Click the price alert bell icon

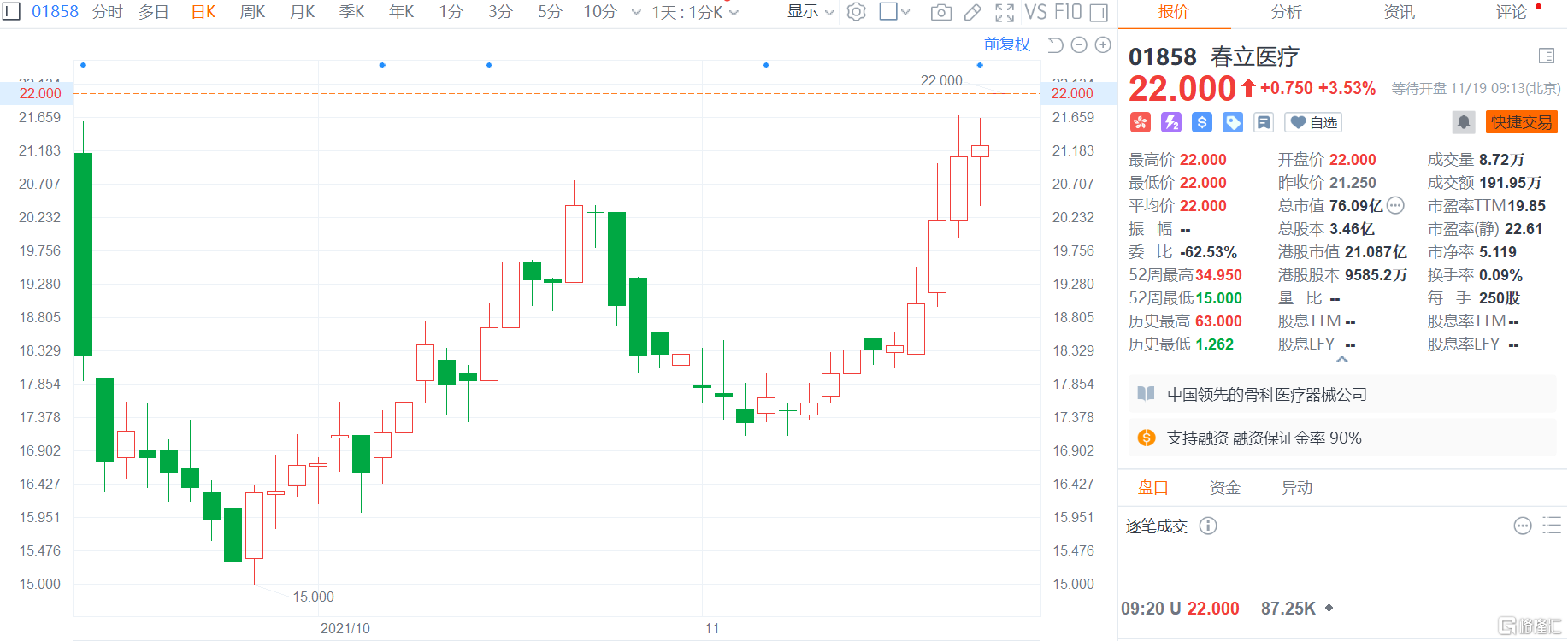coord(1463,122)
